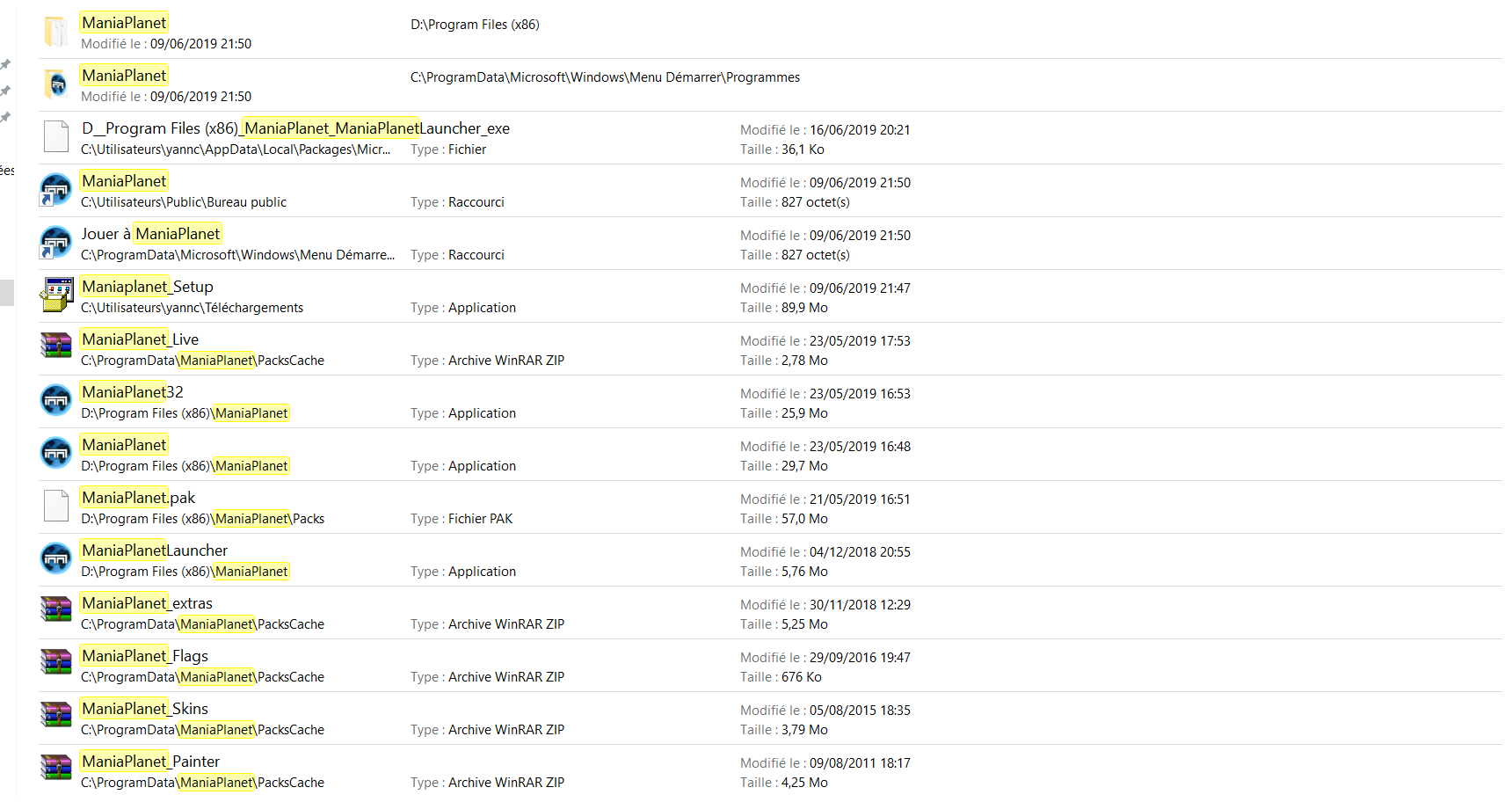Image resolution: width=1512 pixels, height=802 pixels.
Task: Click the Modifié le : 09/08/2011 18:17 date
Action: point(825,763)
